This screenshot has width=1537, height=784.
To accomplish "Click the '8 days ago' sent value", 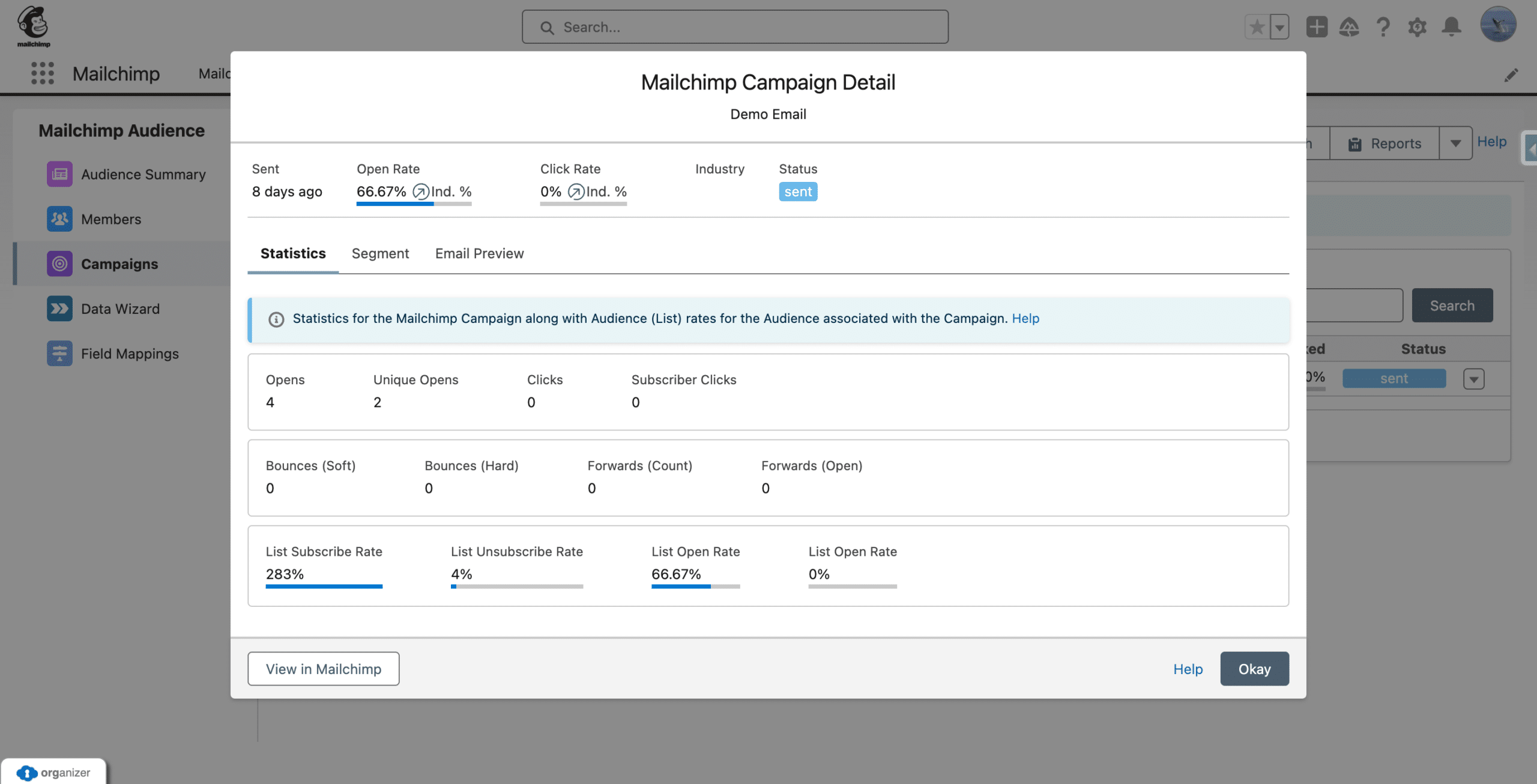I will (287, 191).
